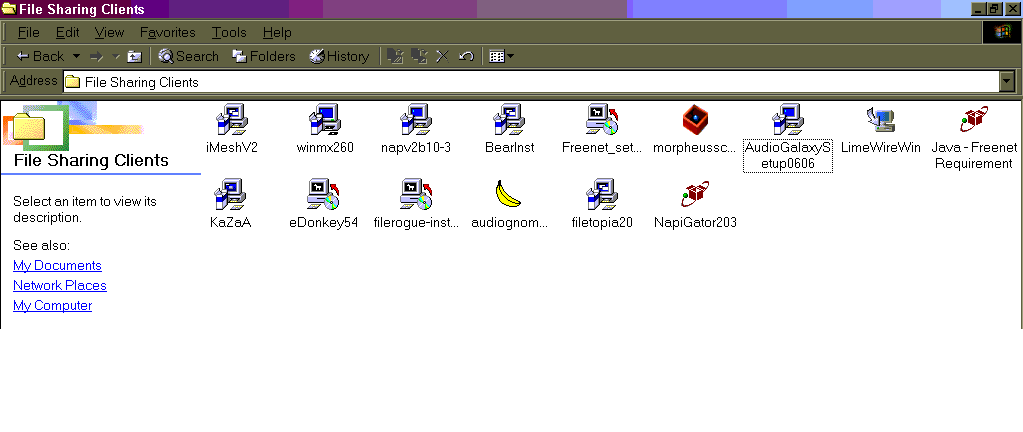Restore the File Sharing Clients window
The image size is (1023, 432).
tap(994, 9)
